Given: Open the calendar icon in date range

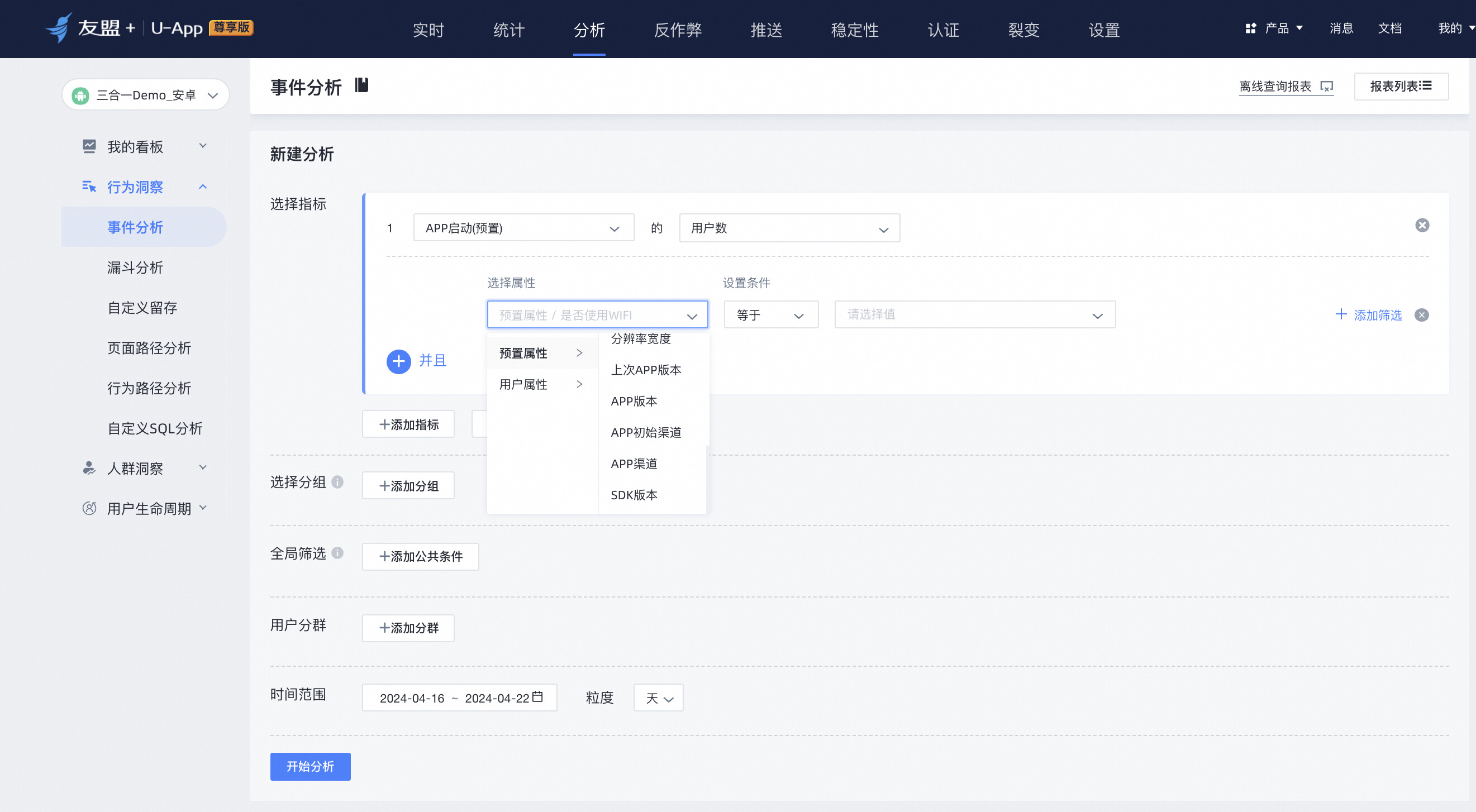Looking at the screenshot, I should 537,697.
